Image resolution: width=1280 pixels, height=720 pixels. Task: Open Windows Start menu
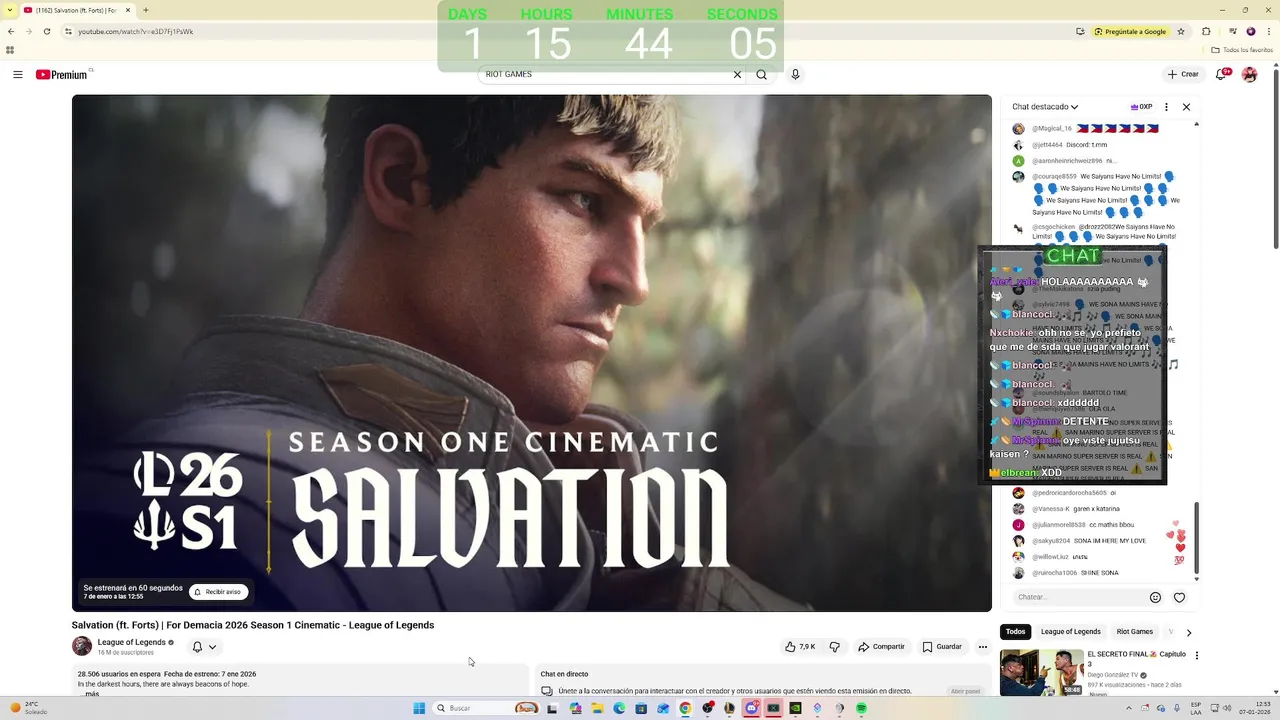(420, 708)
